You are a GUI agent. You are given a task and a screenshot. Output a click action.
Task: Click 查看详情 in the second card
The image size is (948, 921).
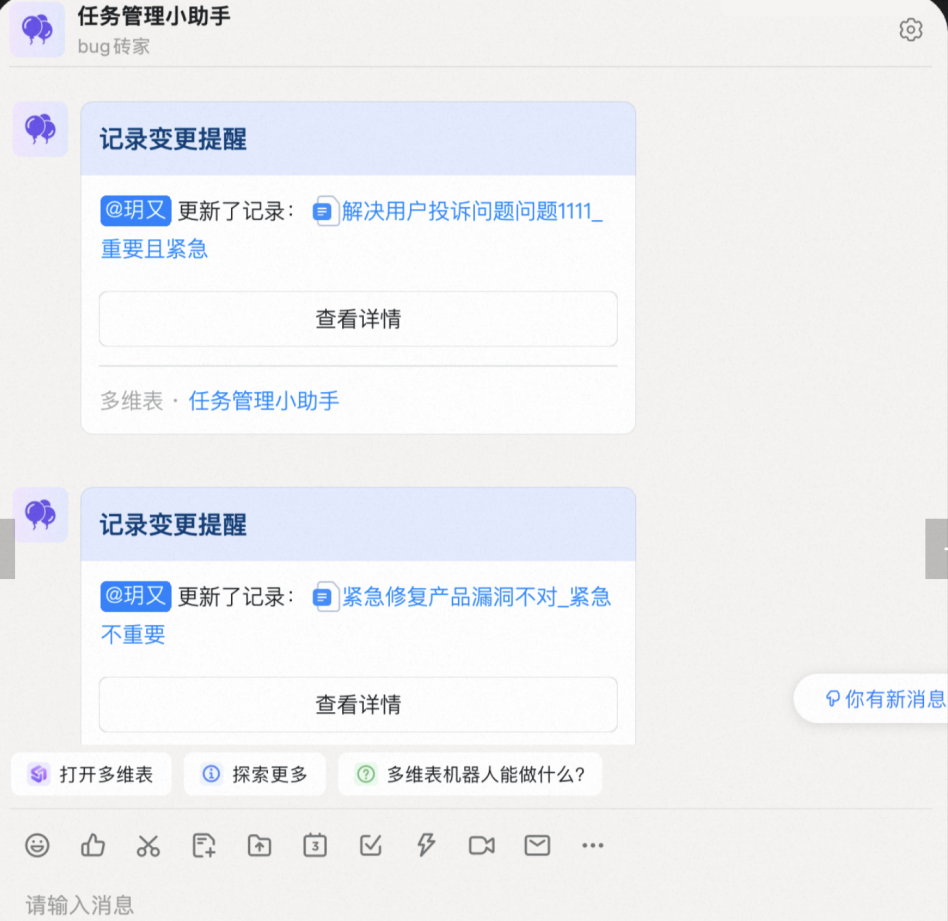[358, 705]
